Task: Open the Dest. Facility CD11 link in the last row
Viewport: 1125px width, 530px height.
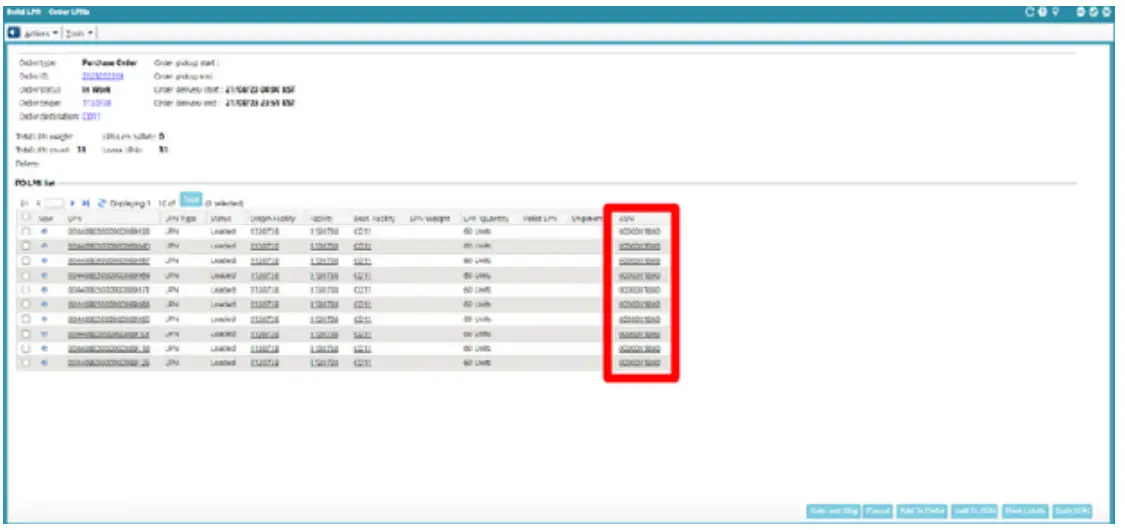Action: [x=362, y=364]
